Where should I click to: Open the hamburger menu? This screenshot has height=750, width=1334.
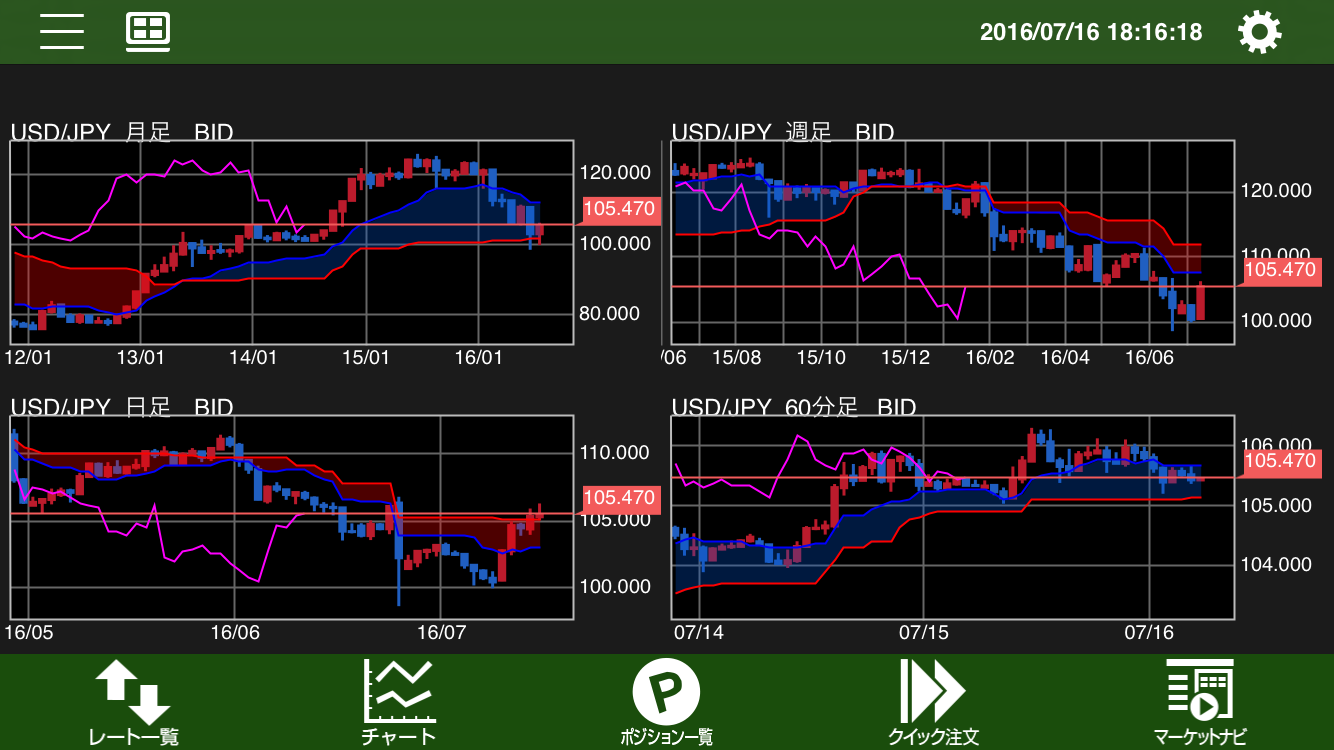(x=62, y=32)
